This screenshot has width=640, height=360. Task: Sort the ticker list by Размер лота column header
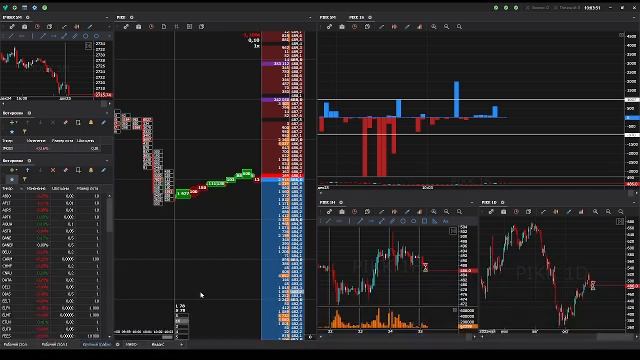pos(87,189)
